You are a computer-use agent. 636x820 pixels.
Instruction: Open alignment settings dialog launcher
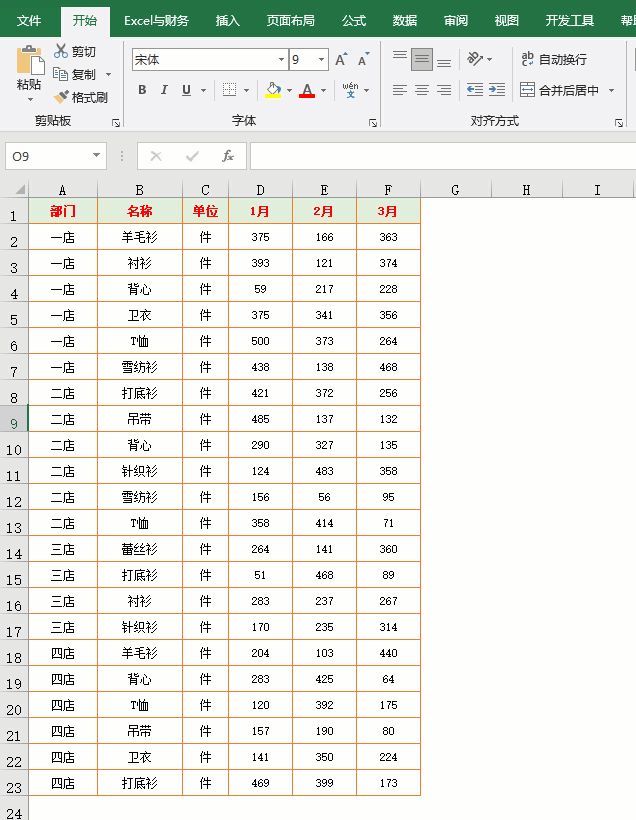(619, 123)
